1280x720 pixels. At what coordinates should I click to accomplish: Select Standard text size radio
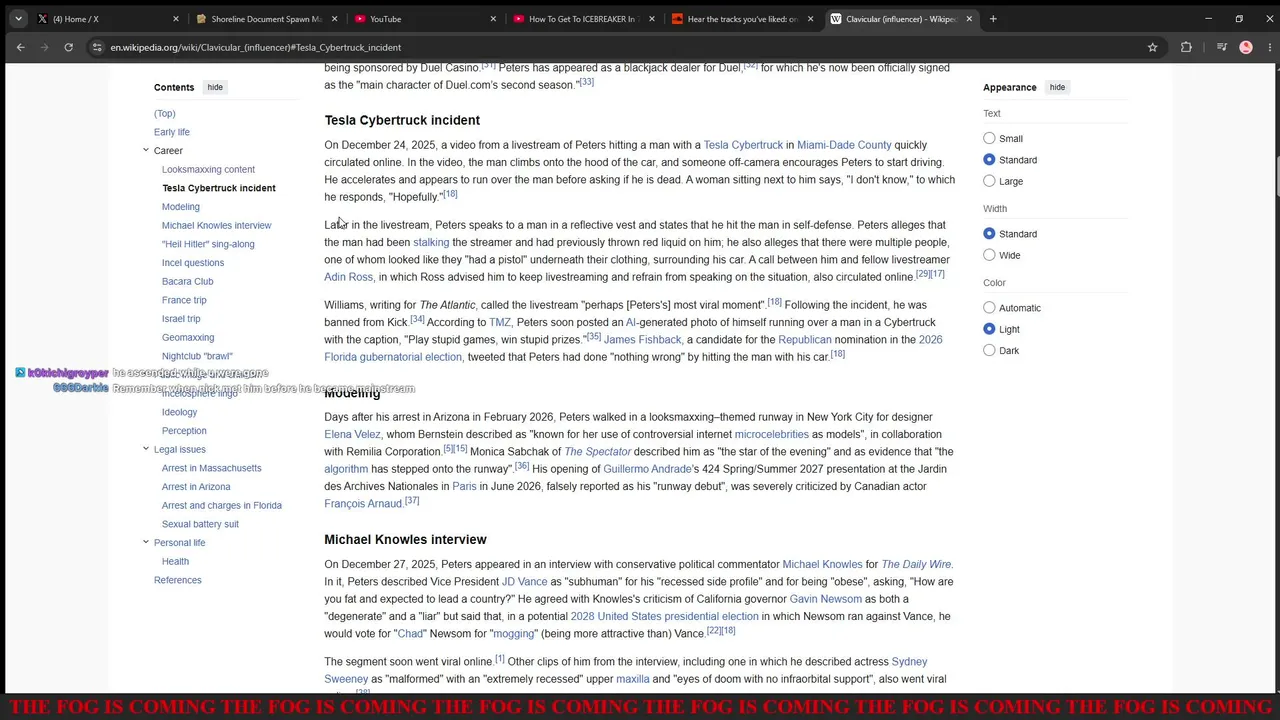[x=989, y=160]
